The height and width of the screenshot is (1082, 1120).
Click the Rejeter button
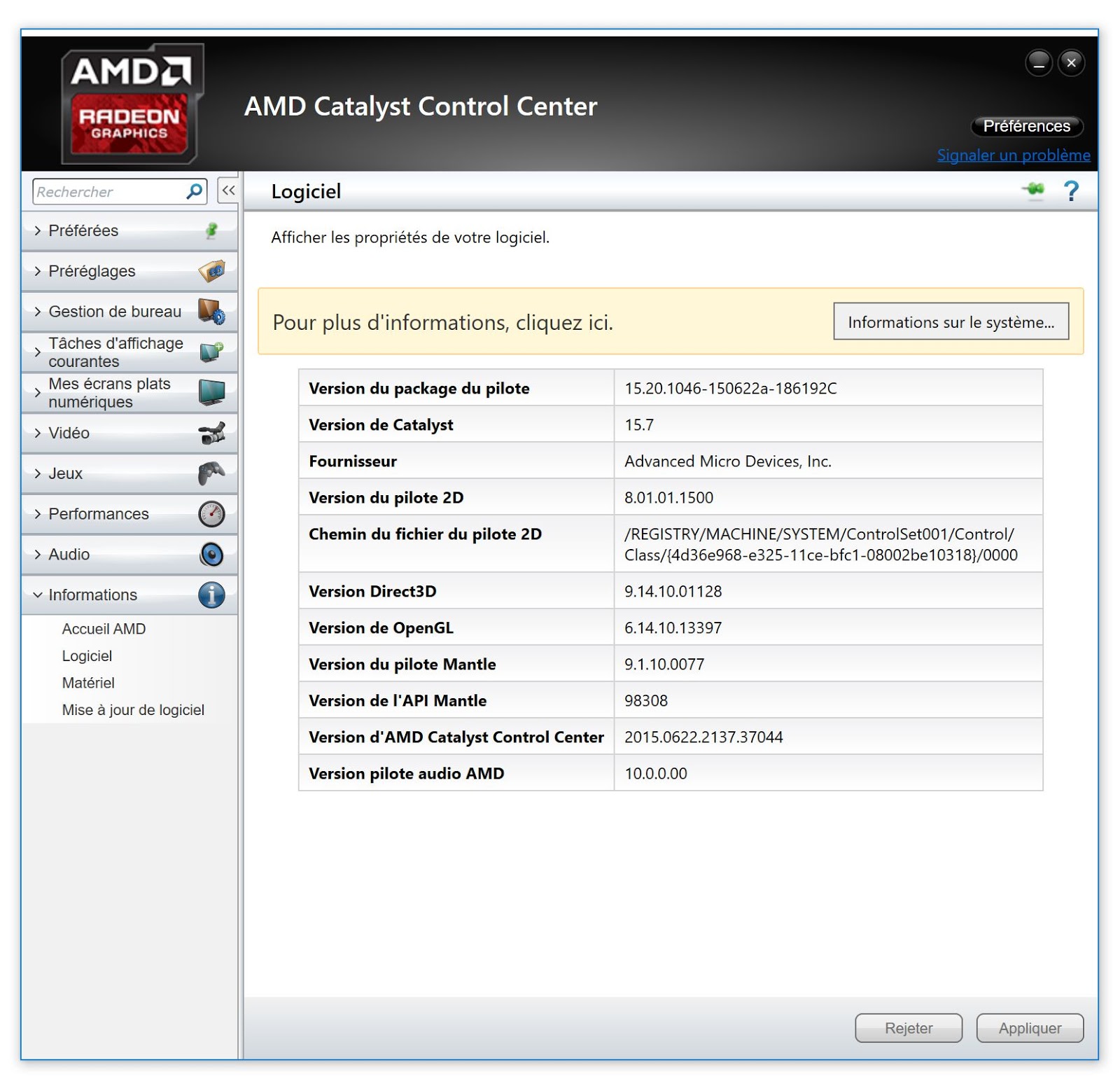click(908, 1028)
